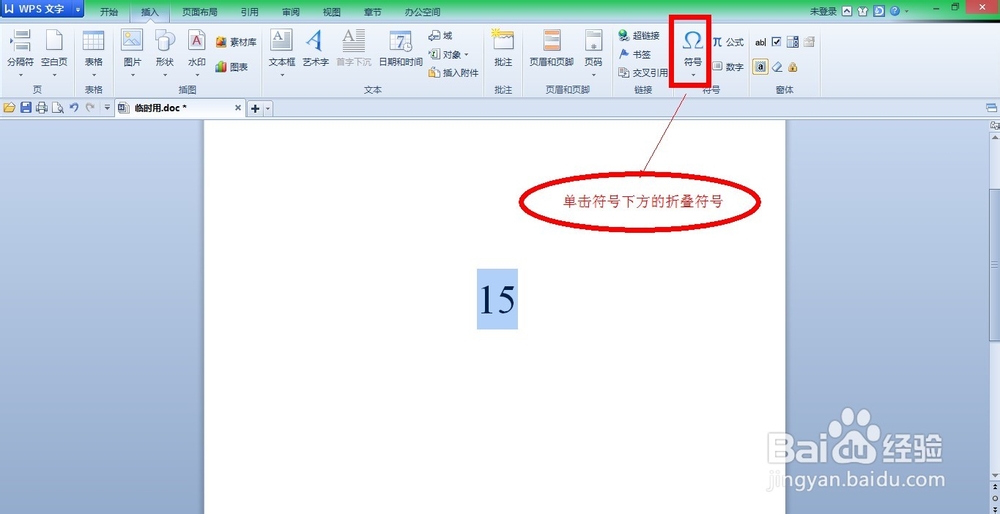Image resolution: width=1000 pixels, height=514 pixels.
Task: Open the 办公空间 tab
Action: pos(422,12)
